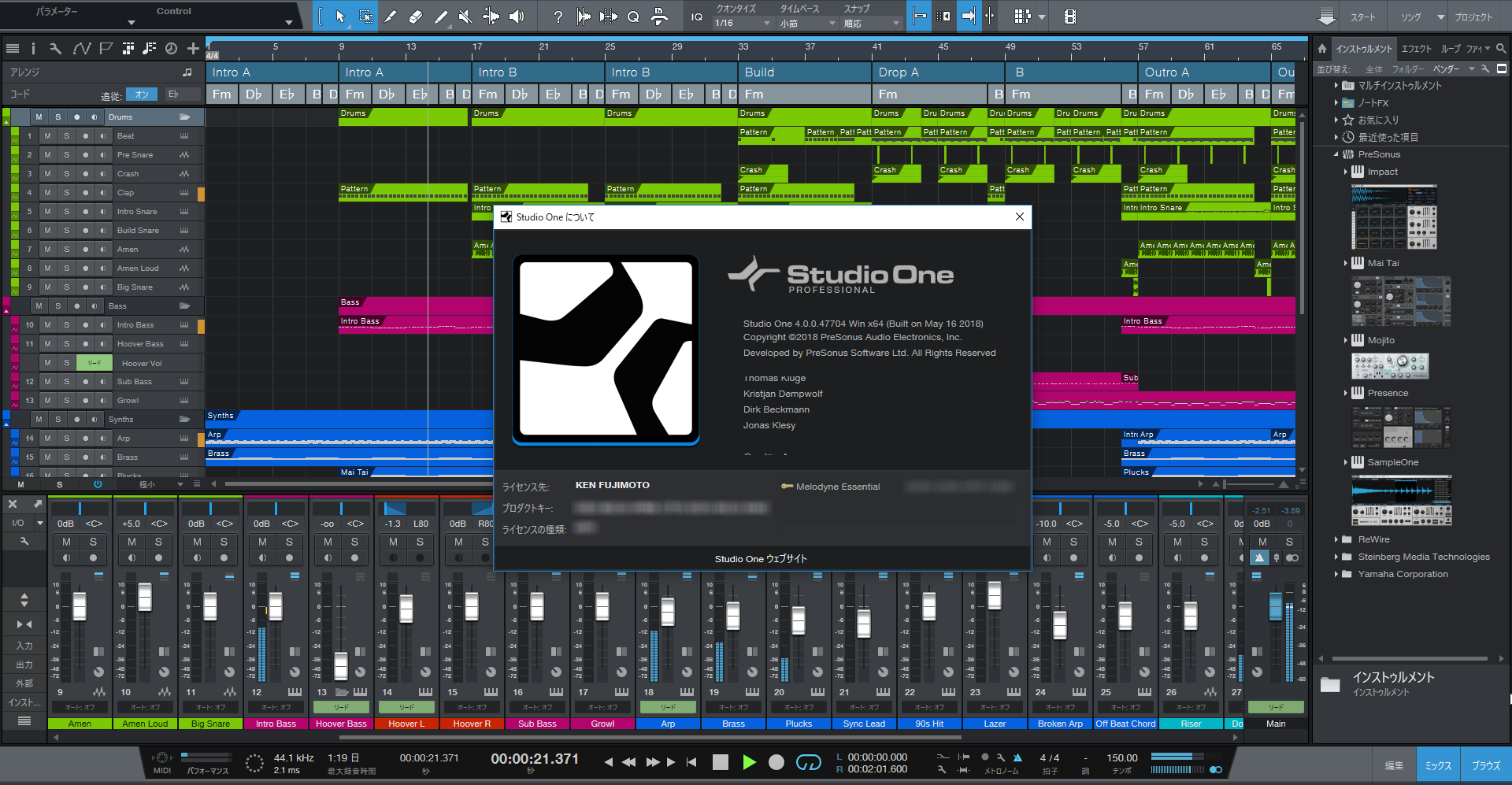The height and width of the screenshot is (785, 1512).
Task: Click the stop button in transport
Action: pyautogui.click(x=720, y=762)
